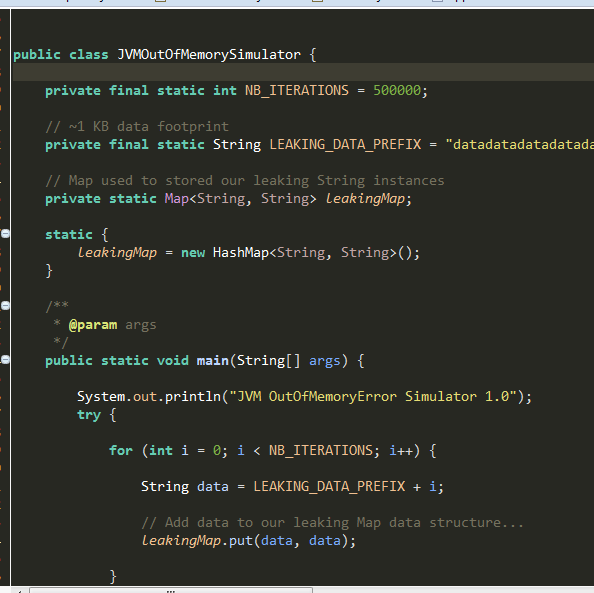594x593 pixels.
Task: Click the 500000 numeric literal
Action: pyautogui.click(x=397, y=91)
